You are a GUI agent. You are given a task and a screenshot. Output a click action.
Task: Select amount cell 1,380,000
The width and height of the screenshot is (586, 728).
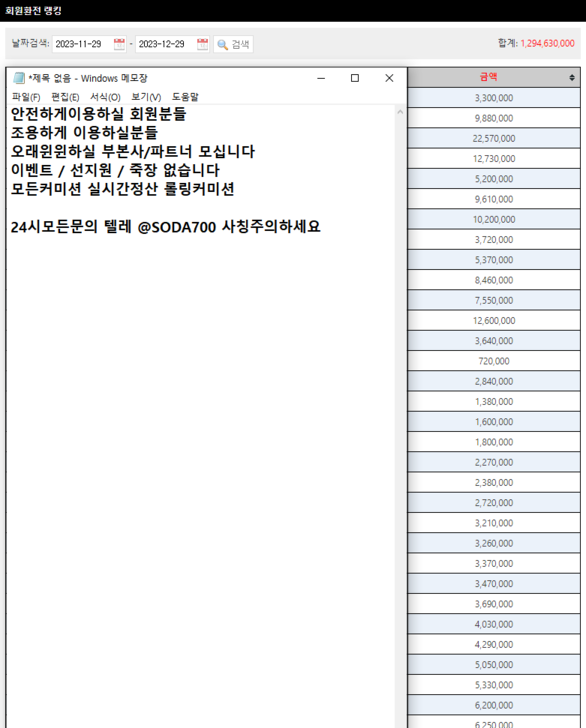click(x=494, y=402)
